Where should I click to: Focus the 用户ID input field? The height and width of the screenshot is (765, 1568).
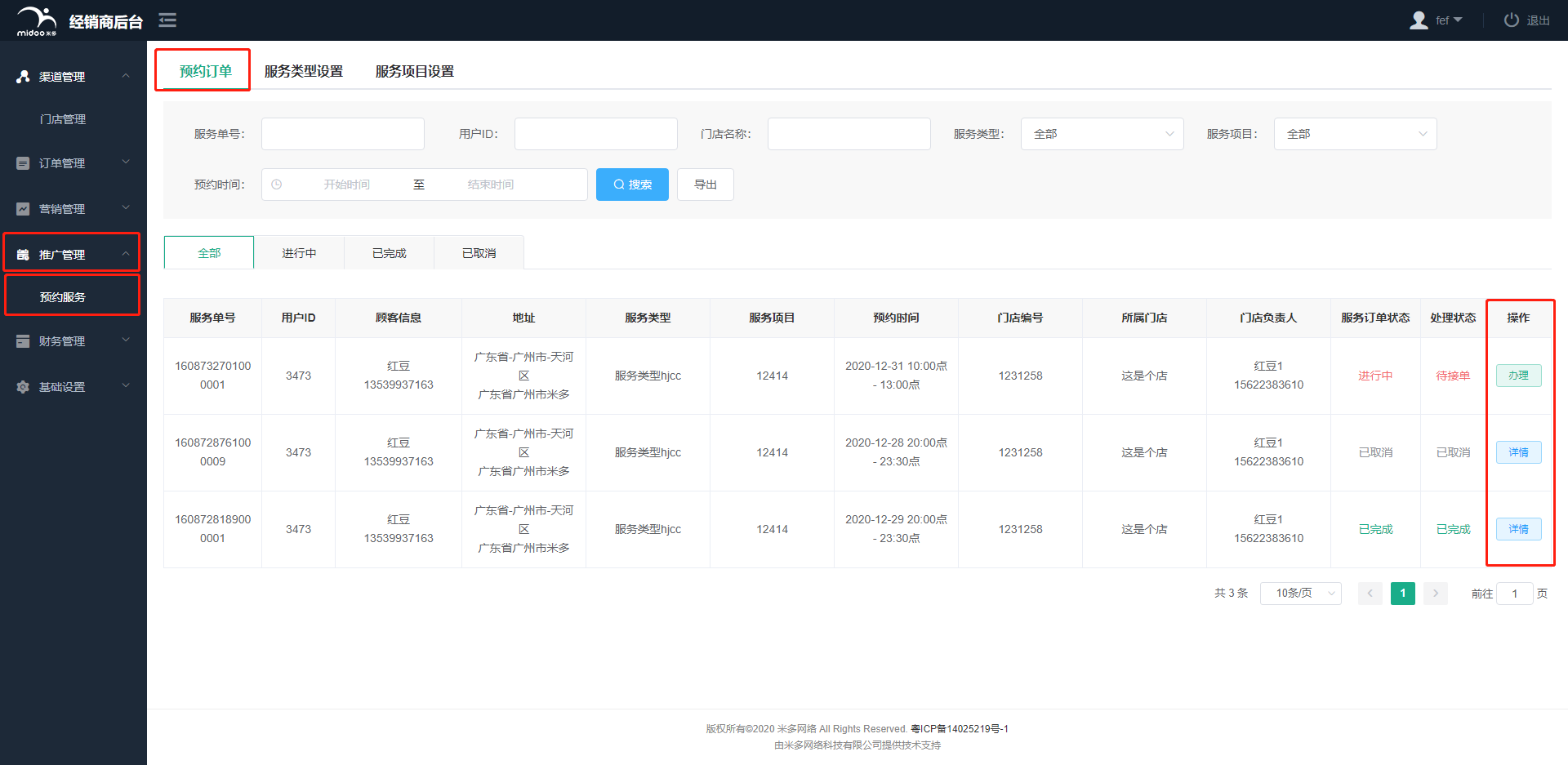[595, 134]
